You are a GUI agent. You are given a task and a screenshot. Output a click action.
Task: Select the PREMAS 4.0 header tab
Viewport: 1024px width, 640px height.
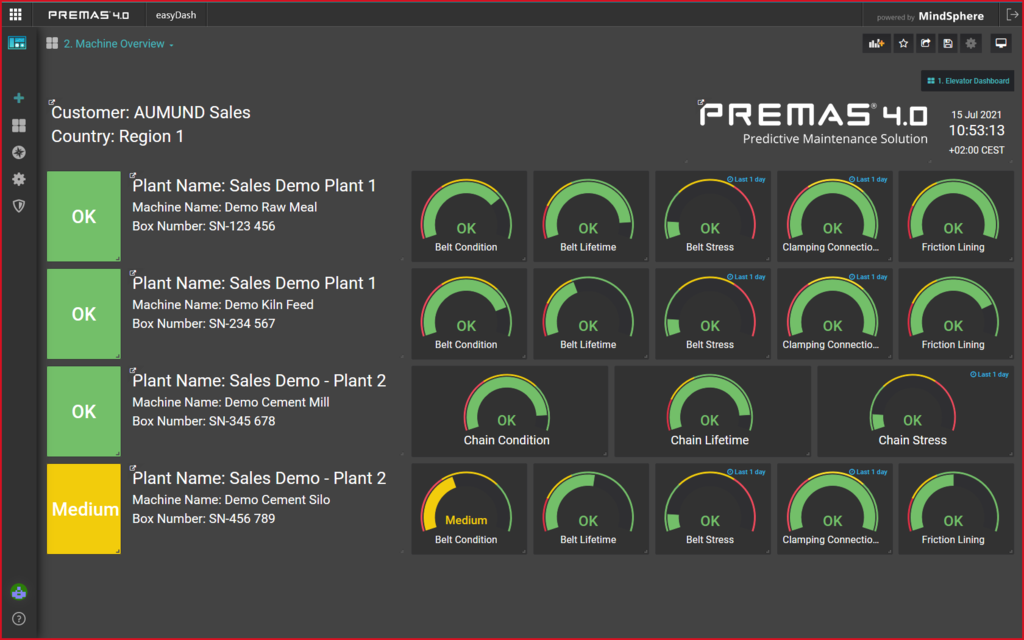click(x=89, y=15)
